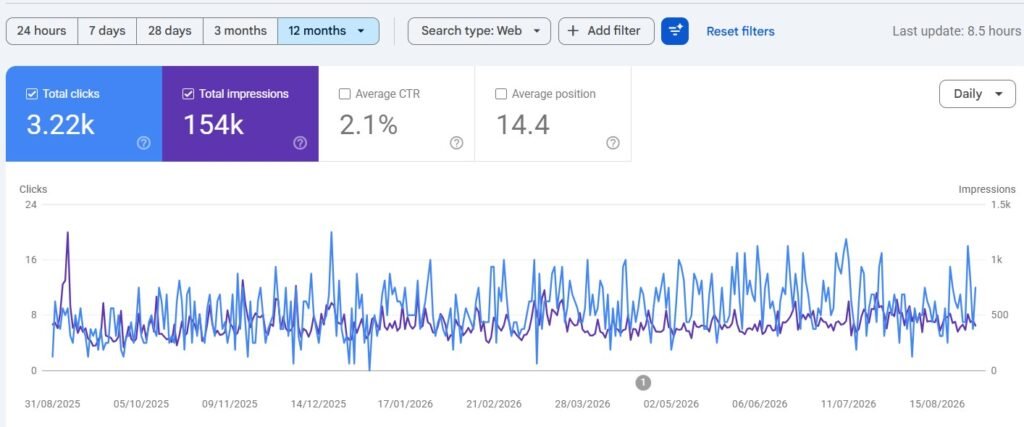
Task: Click the 2.1% average CTR value
Action: 368,124
